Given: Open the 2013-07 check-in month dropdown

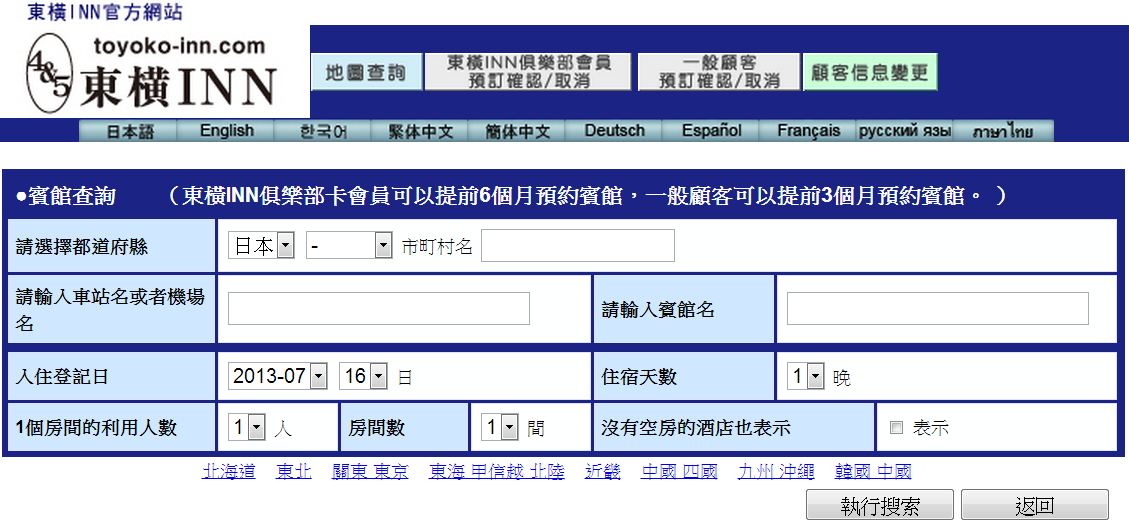Looking at the screenshot, I should point(278,376).
